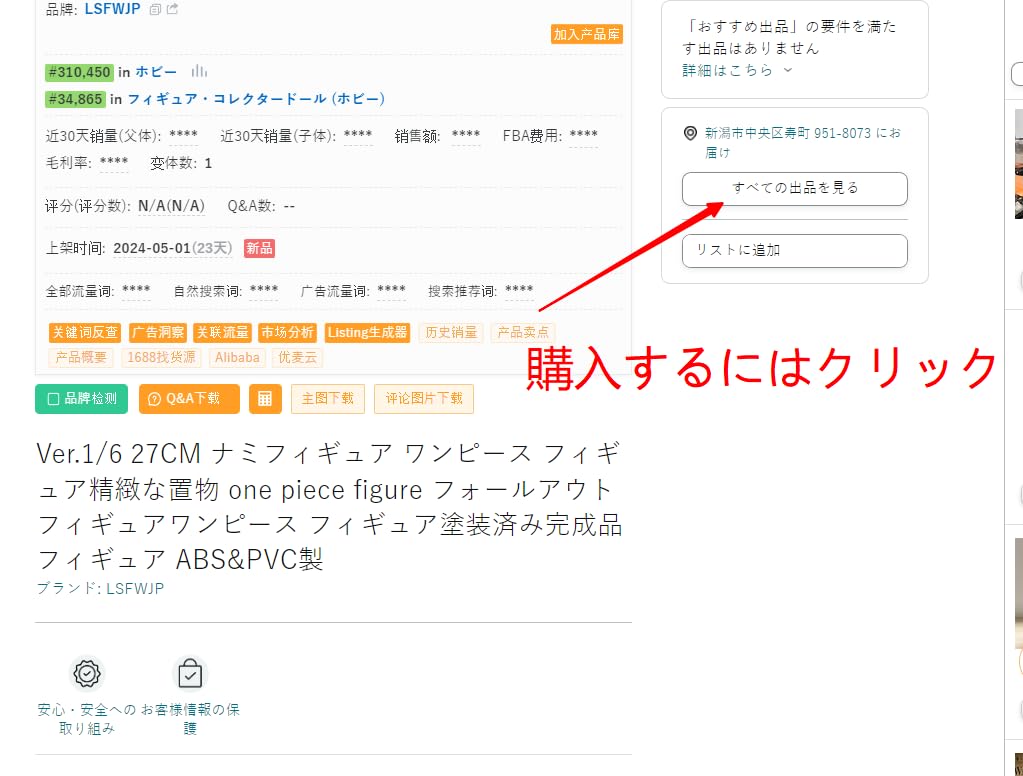Viewport: 1023px width, 776px height.
Task: Add product to list via リストに追加
Action: (793, 251)
